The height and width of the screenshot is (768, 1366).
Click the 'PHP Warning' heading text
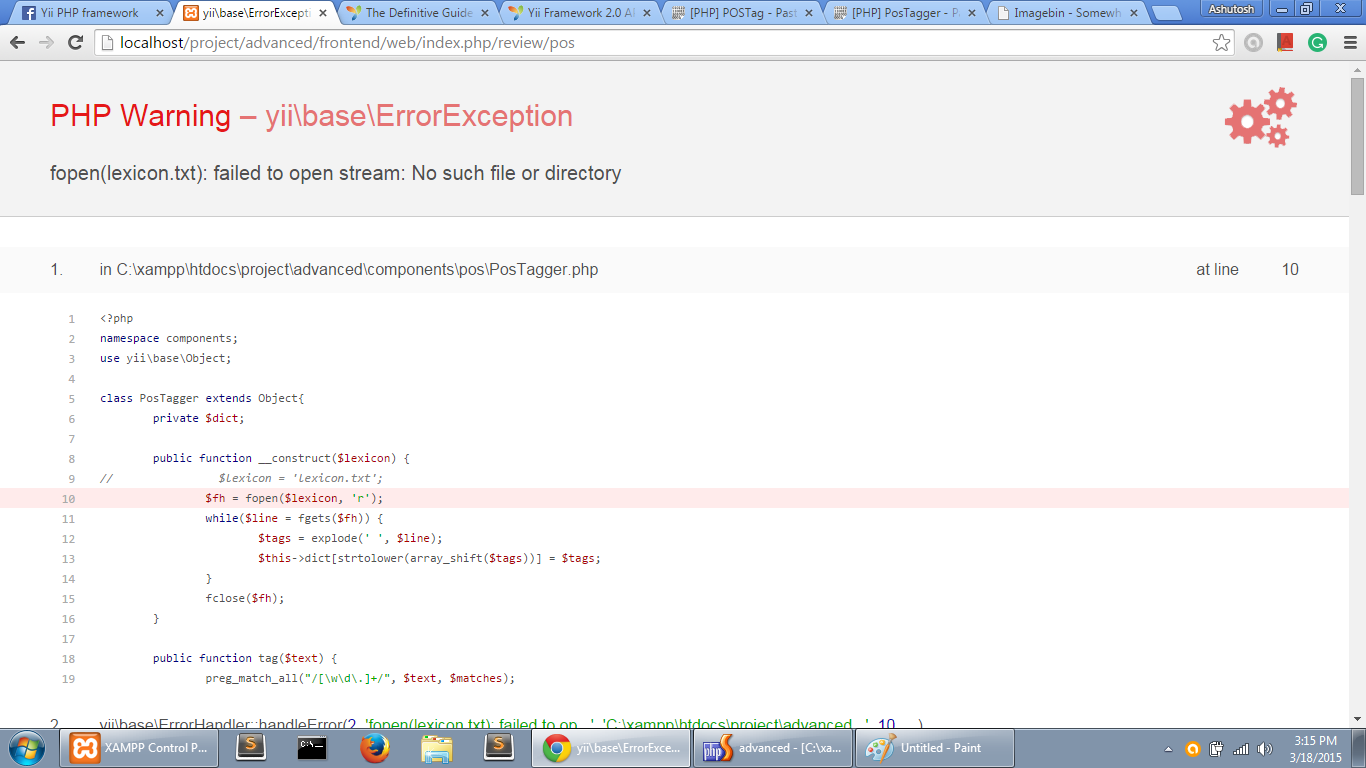141,116
